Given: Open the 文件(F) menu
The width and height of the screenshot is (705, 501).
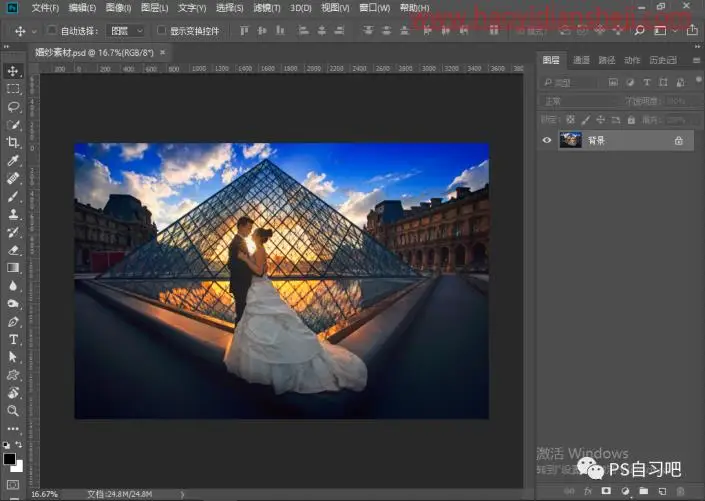Looking at the screenshot, I should [45, 8].
